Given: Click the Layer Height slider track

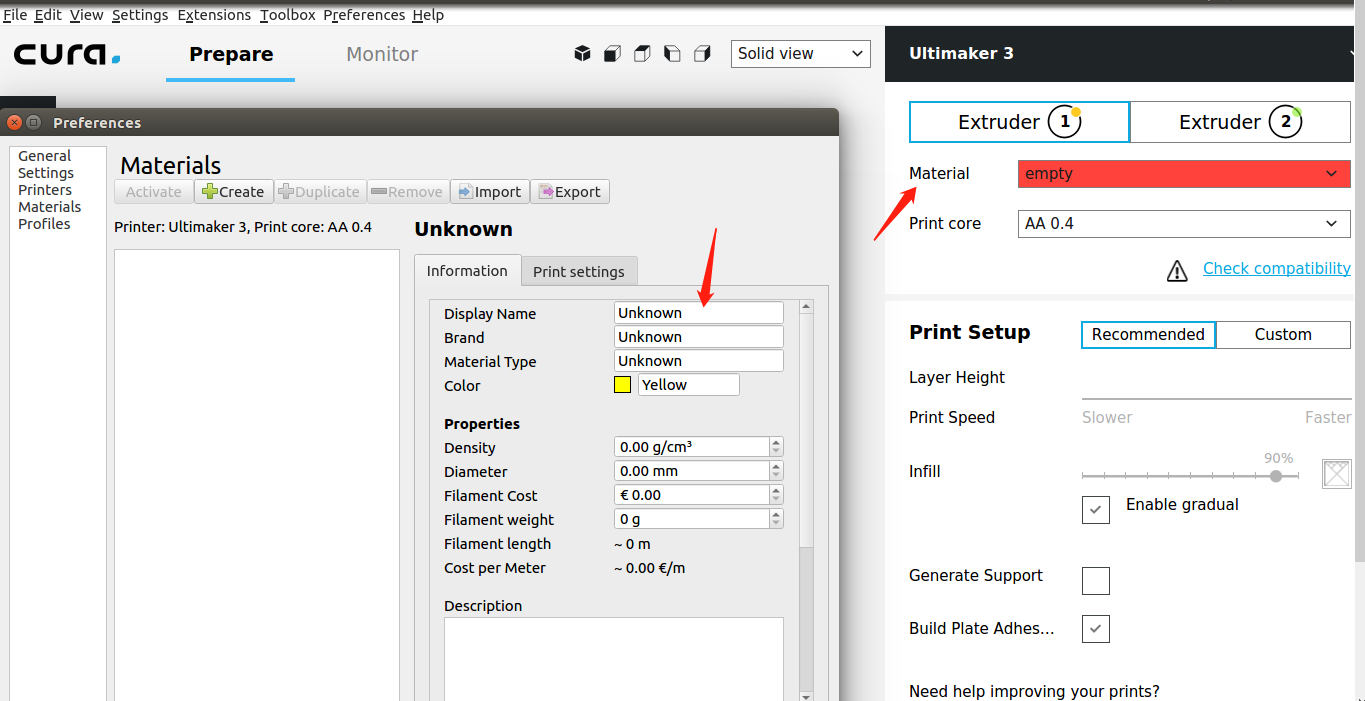Looking at the screenshot, I should (1216, 399).
